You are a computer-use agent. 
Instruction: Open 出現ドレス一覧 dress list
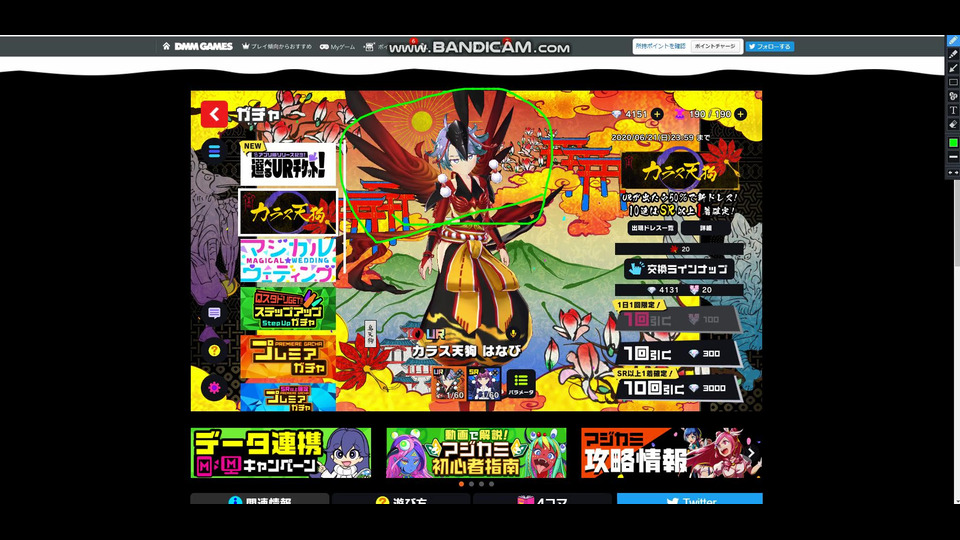pos(652,228)
